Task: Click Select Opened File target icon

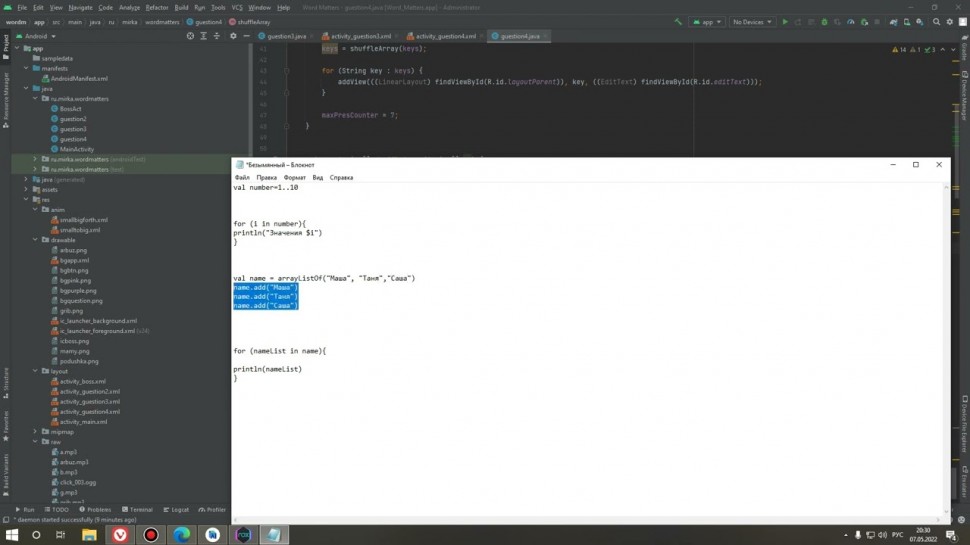Action: [x=191, y=36]
